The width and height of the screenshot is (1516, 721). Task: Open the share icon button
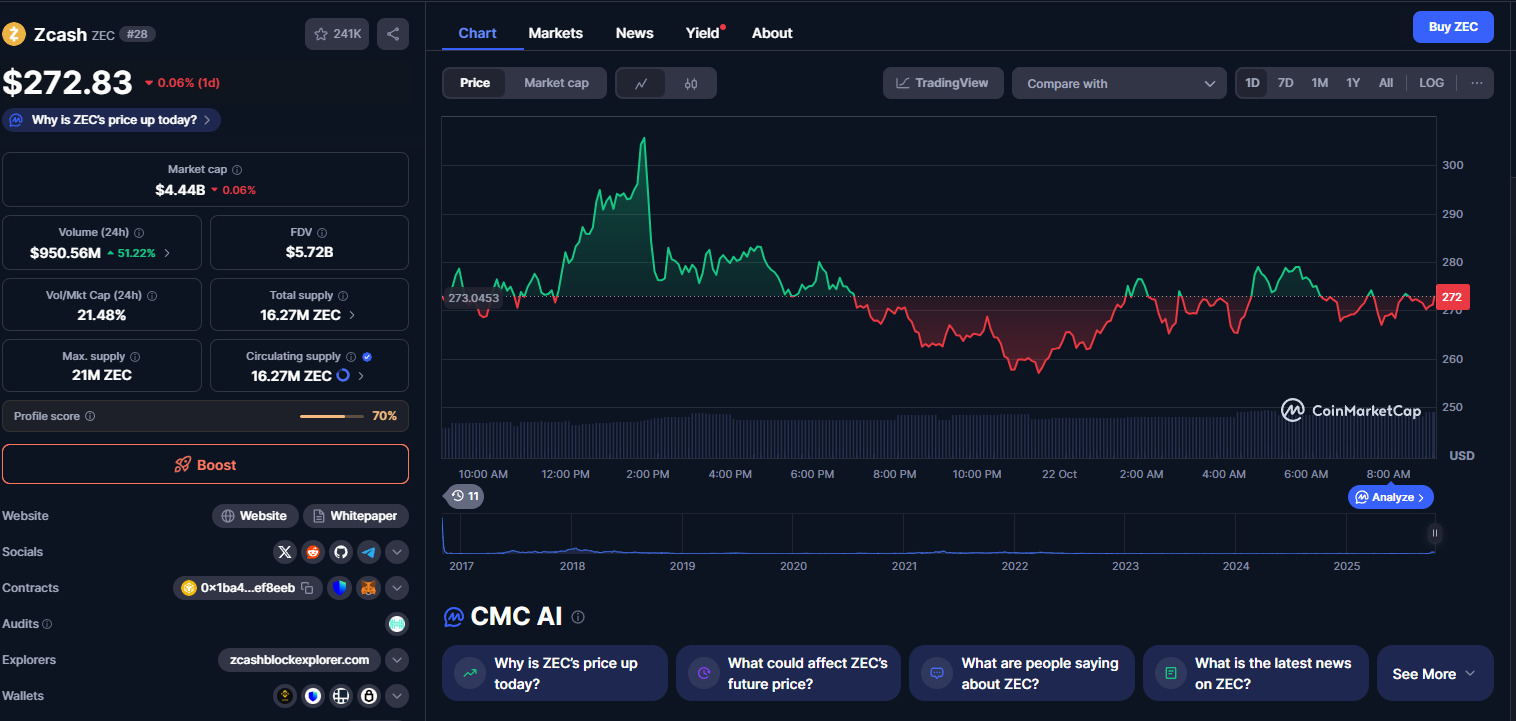pos(393,34)
